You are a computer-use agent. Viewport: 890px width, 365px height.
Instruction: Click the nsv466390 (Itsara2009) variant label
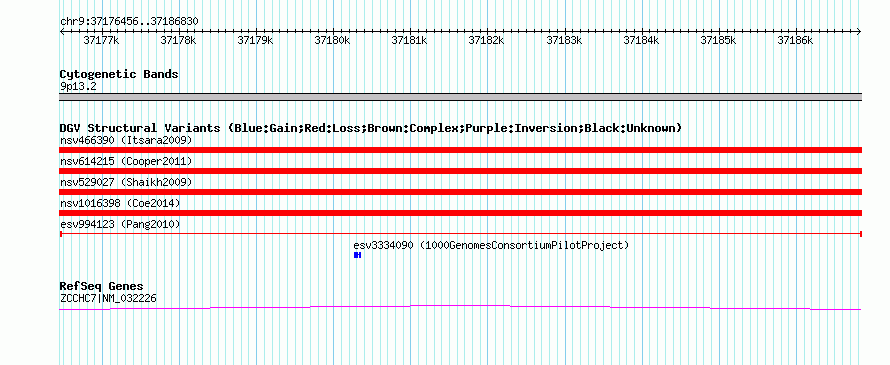tap(126, 140)
